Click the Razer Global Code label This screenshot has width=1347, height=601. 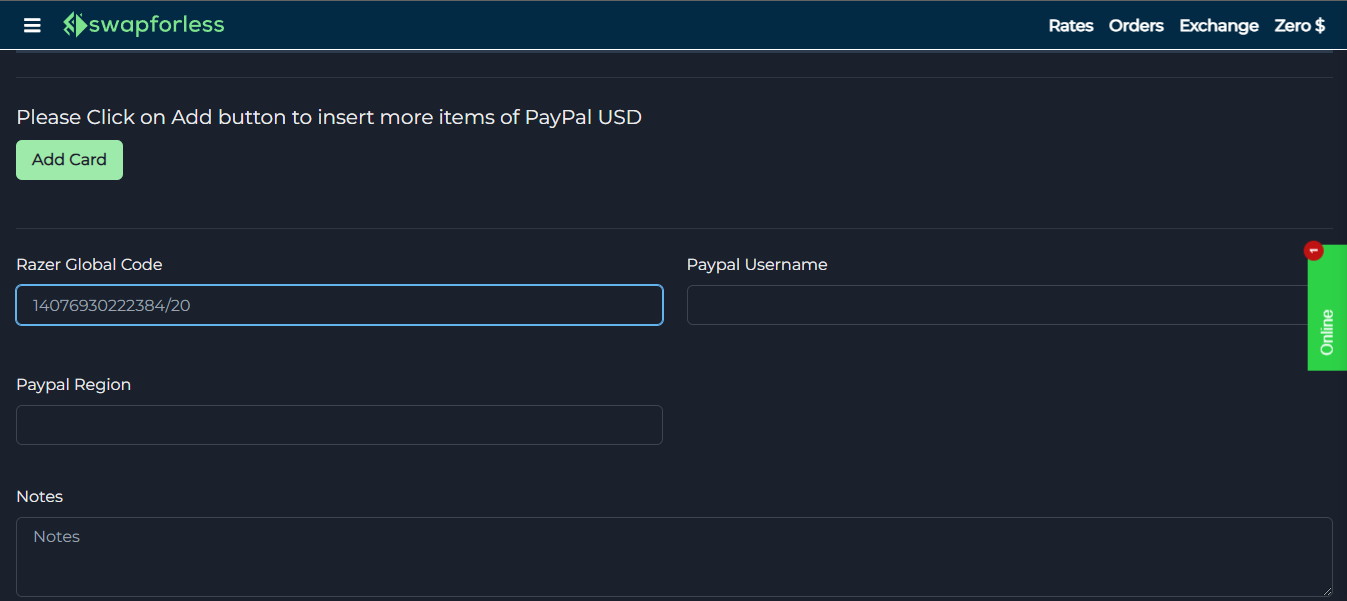click(89, 265)
